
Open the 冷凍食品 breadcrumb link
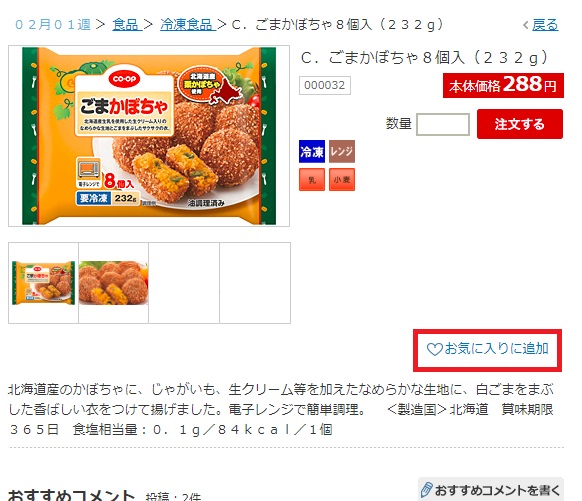(x=186, y=24)
